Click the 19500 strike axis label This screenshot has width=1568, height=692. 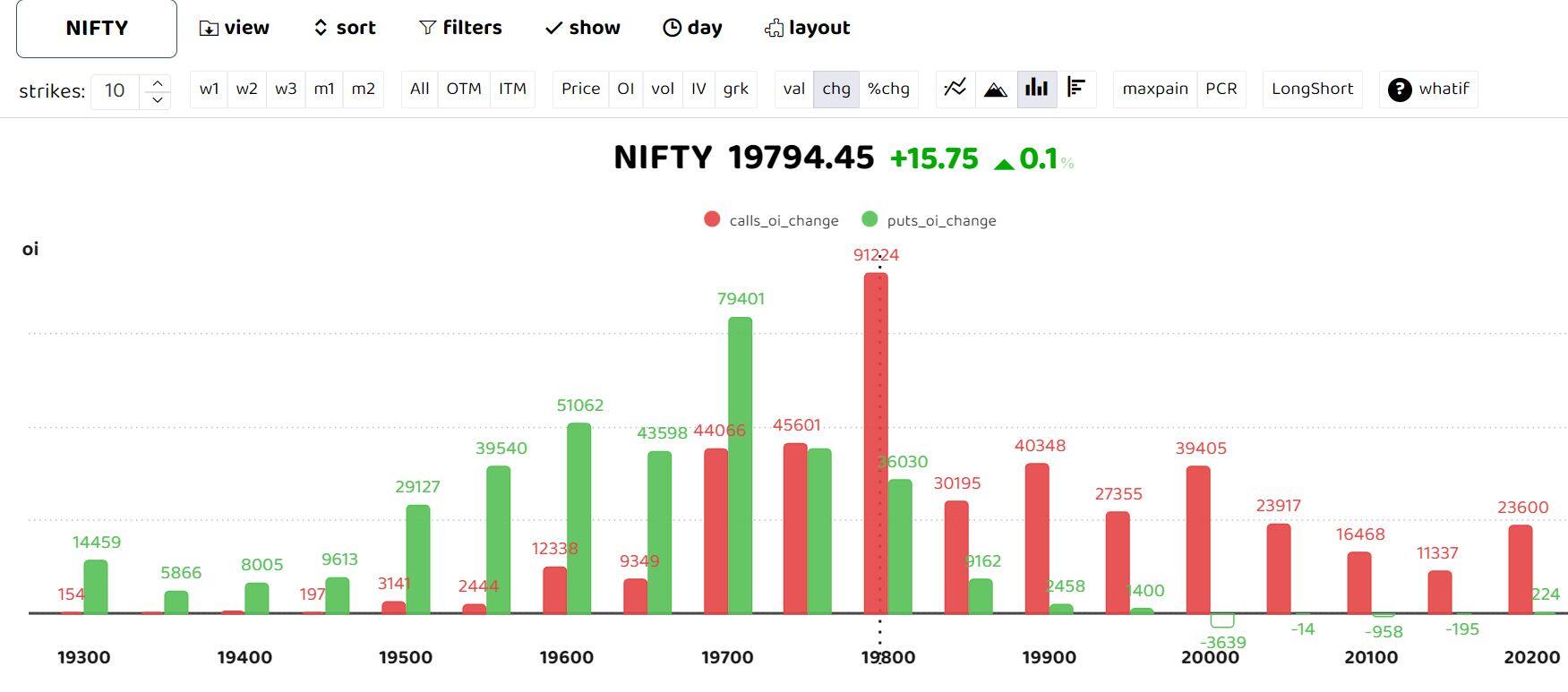tap(406, 657)
